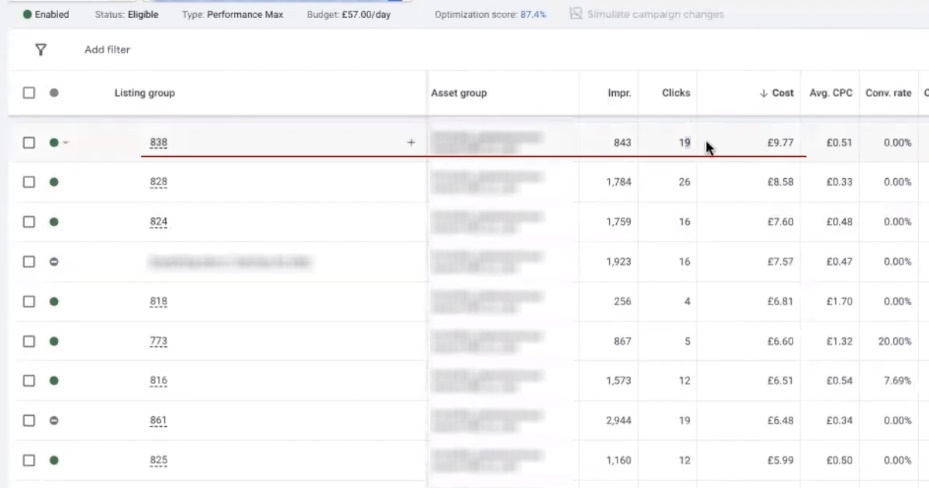Tick the select-all checkbox in the header
The height and width of the screenshot is (488, 929).
[29, 93]
